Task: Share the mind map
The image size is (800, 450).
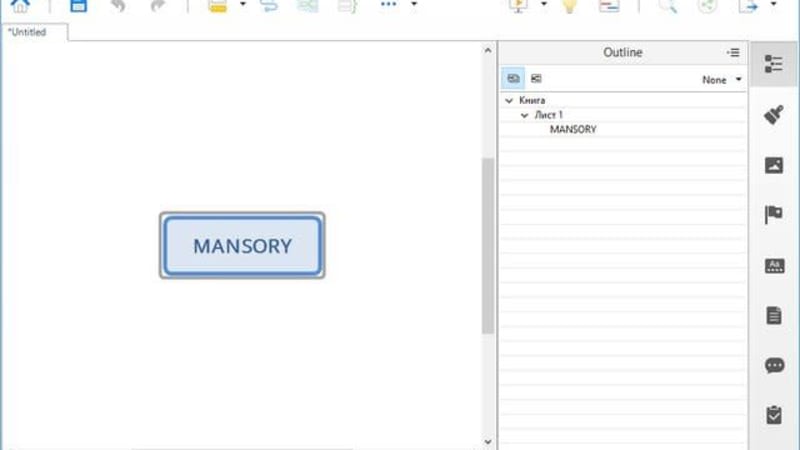Action: (708, 6)
